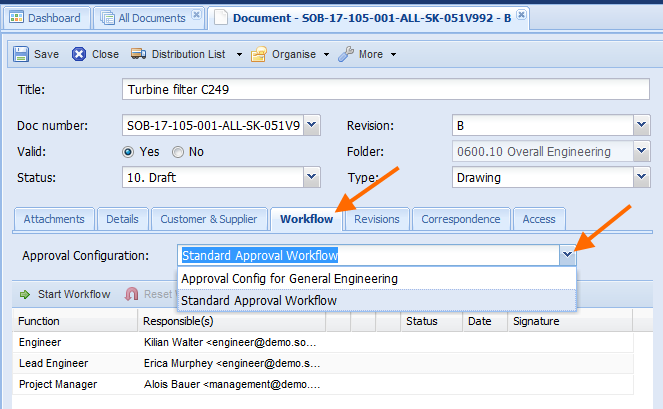Open the Revision dropdown arrow
The height and width of the screenshot is (409, 663).
click(x=641, y=125)
